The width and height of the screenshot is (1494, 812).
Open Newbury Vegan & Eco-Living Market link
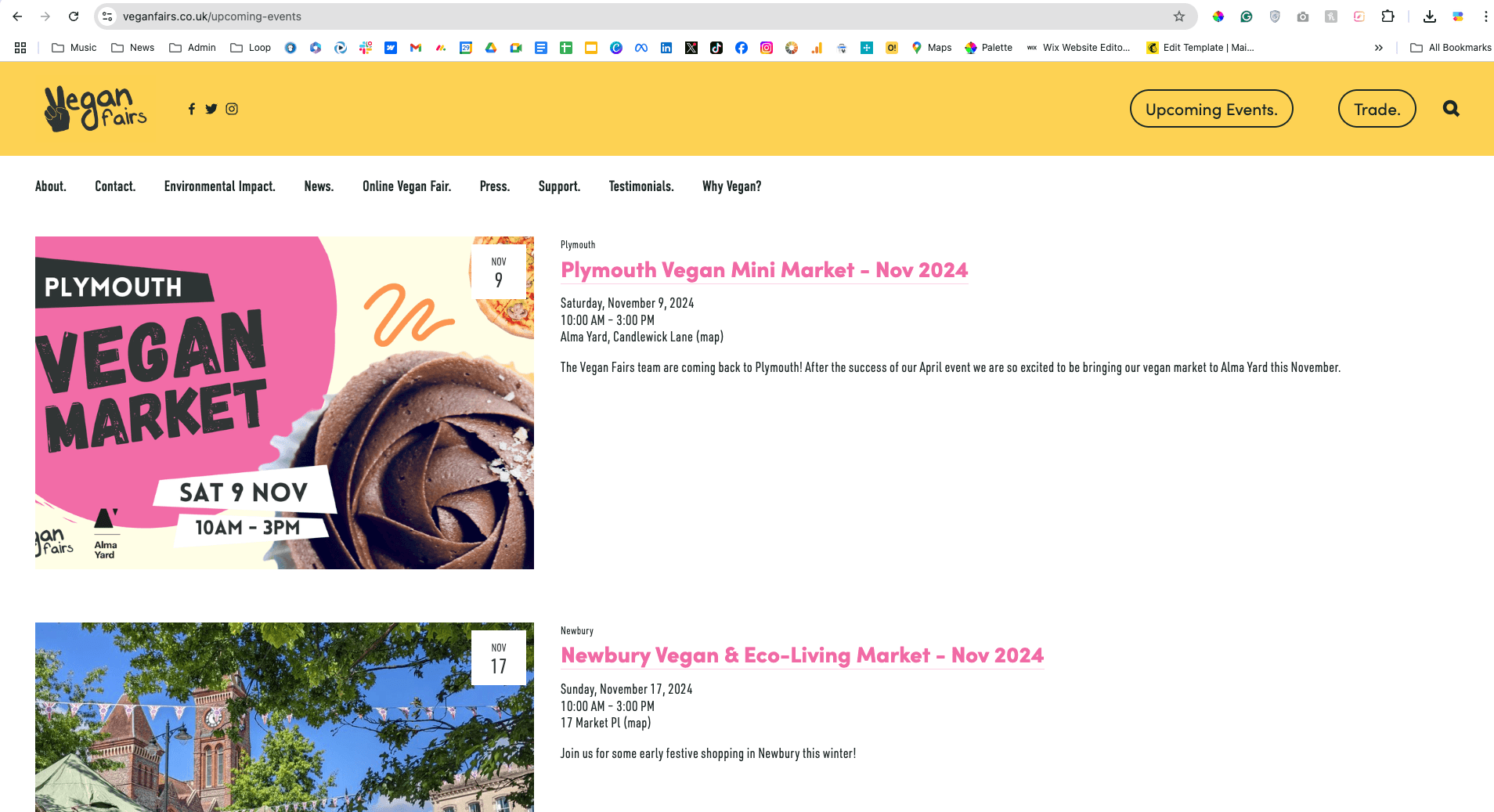[x=803, y=655]
